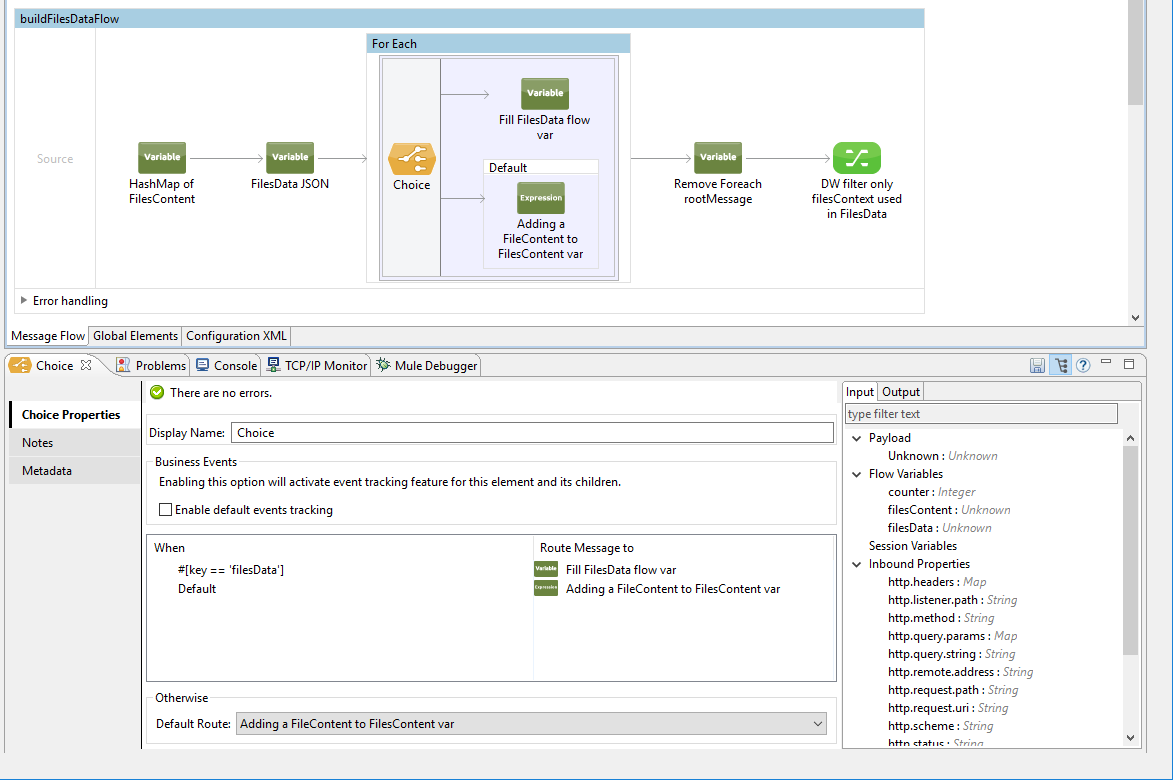Enable default events tracking checkbox
This screenshot has width=1173, height=781.
point(166,510)
